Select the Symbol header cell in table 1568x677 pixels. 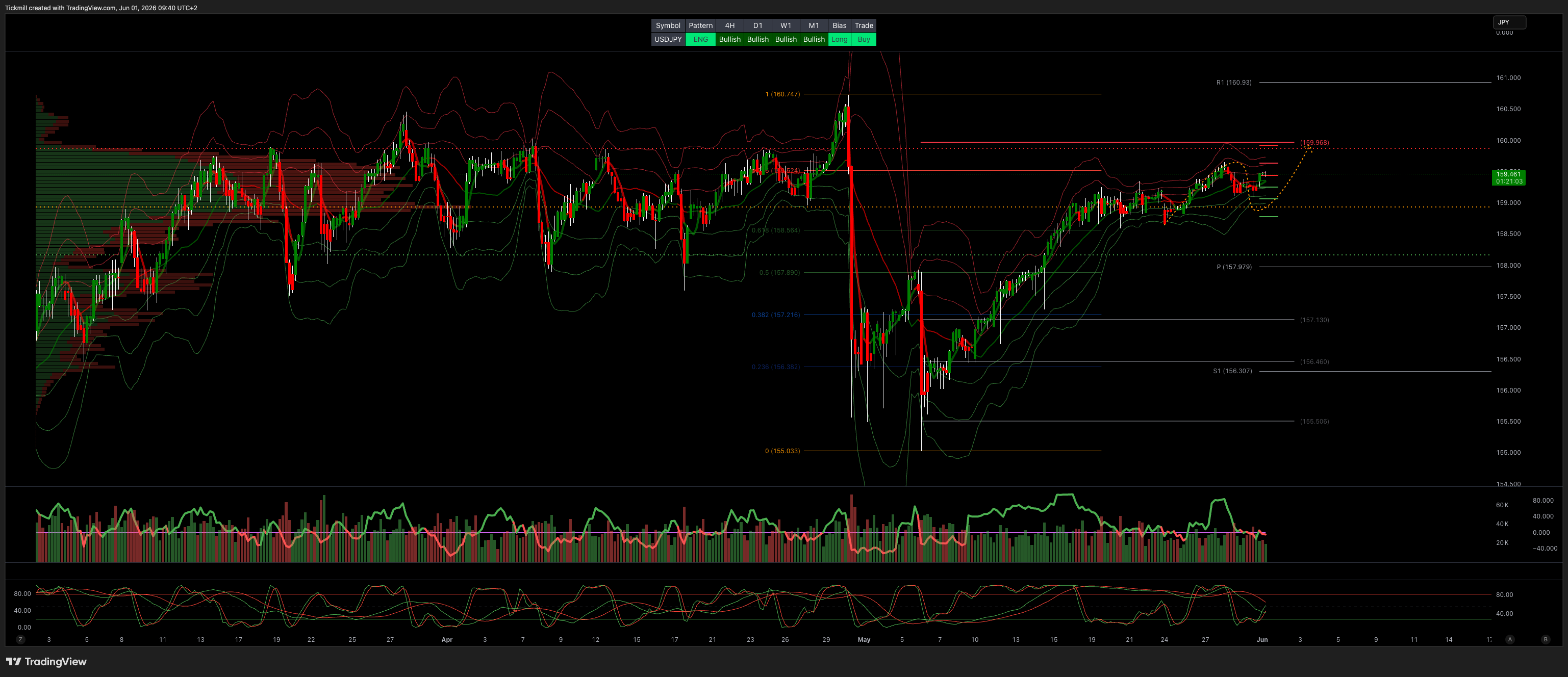(x=668, y=25)
